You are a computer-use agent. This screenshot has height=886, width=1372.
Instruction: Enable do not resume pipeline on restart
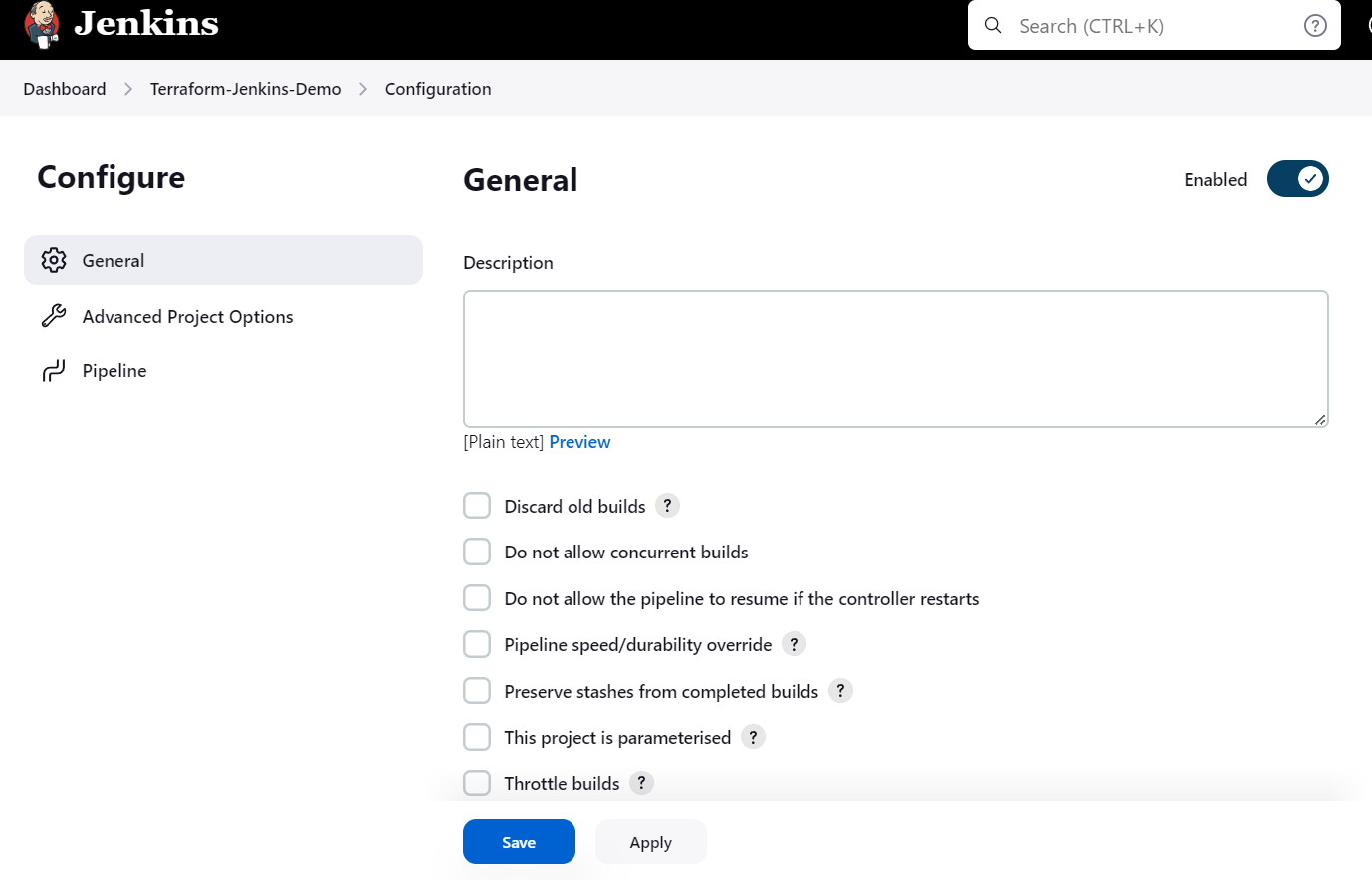[x=477, y=598]
